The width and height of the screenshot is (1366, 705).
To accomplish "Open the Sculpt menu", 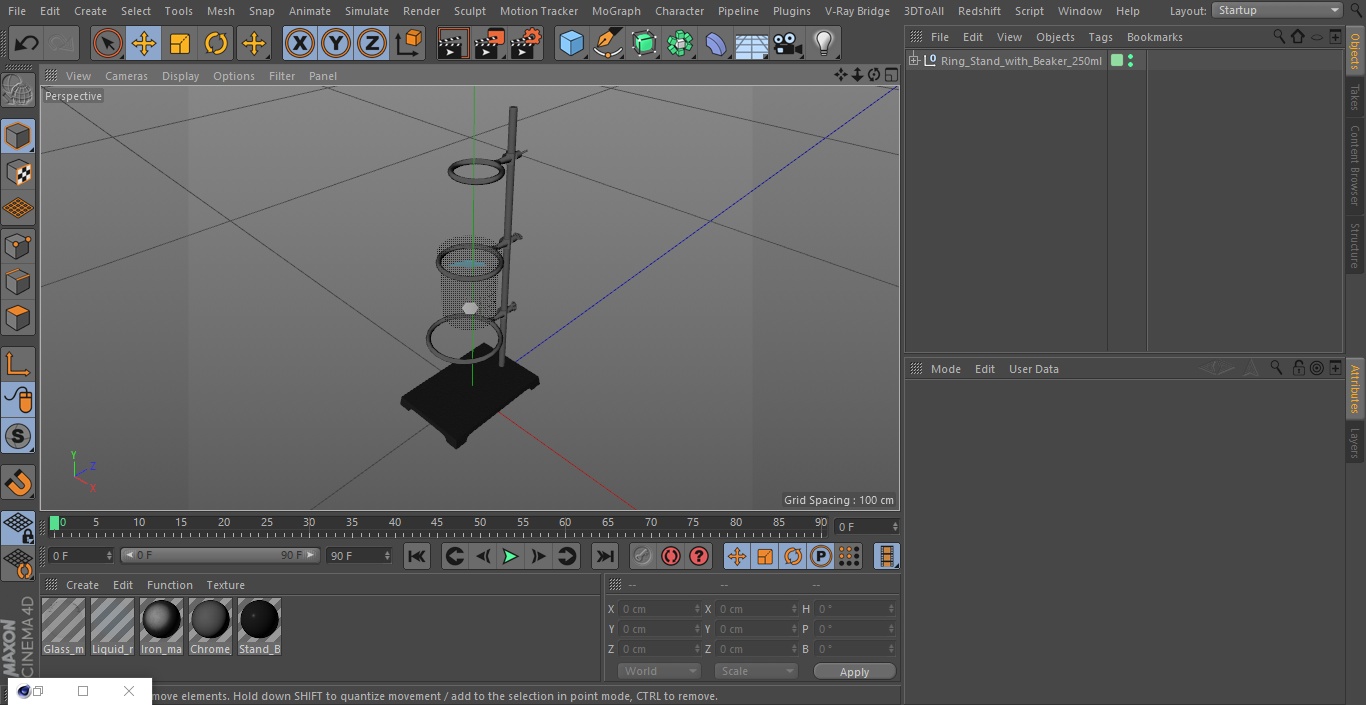I will pyautogui.click(x=470, y=11).
